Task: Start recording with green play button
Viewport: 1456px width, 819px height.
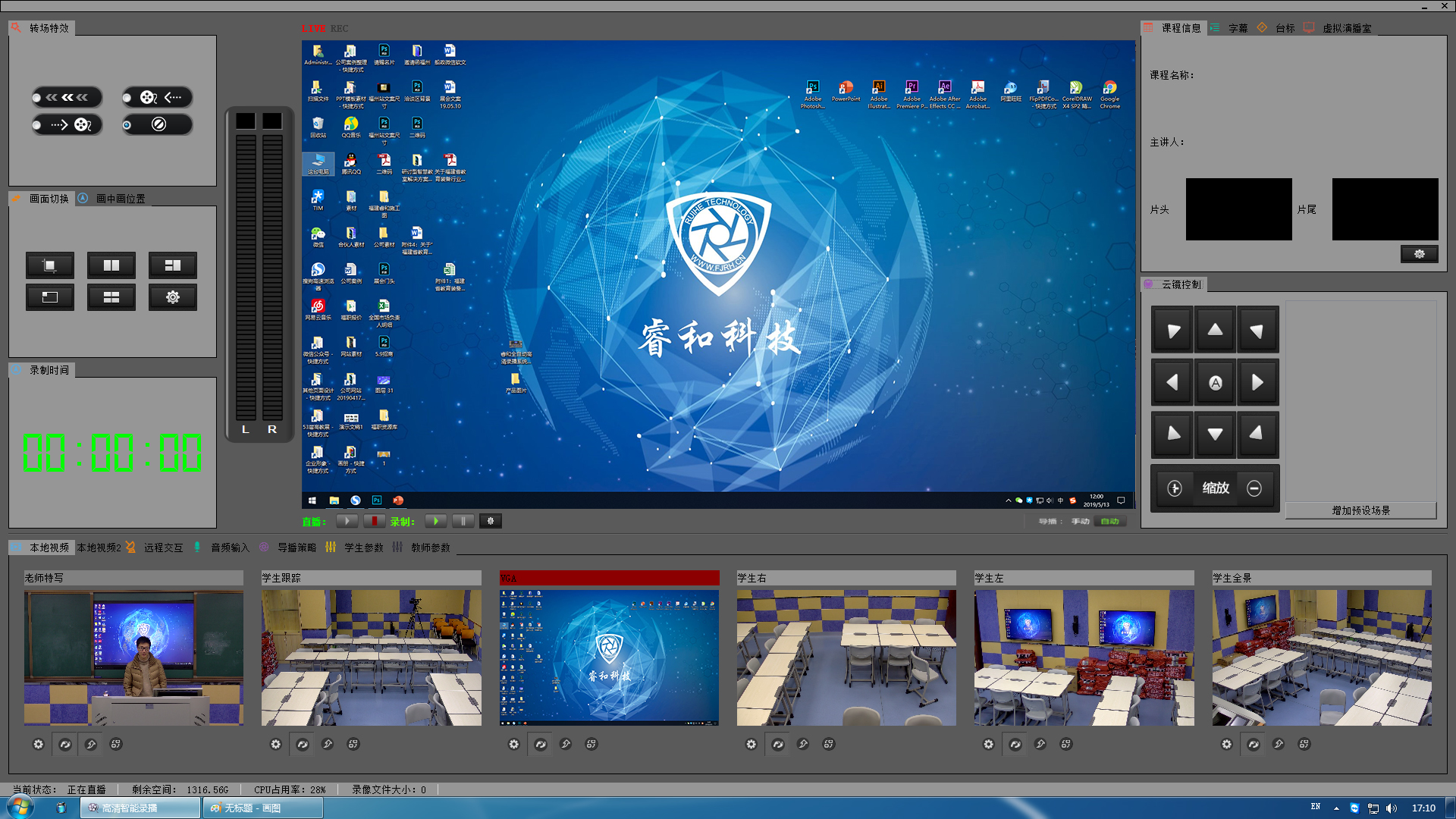Action: tap(436, 521)
